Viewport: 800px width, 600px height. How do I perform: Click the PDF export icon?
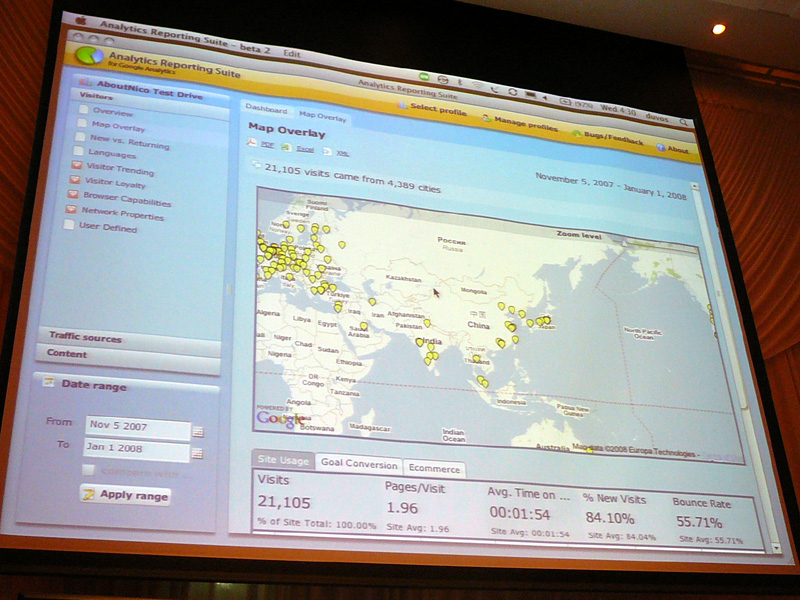[252, 142]
